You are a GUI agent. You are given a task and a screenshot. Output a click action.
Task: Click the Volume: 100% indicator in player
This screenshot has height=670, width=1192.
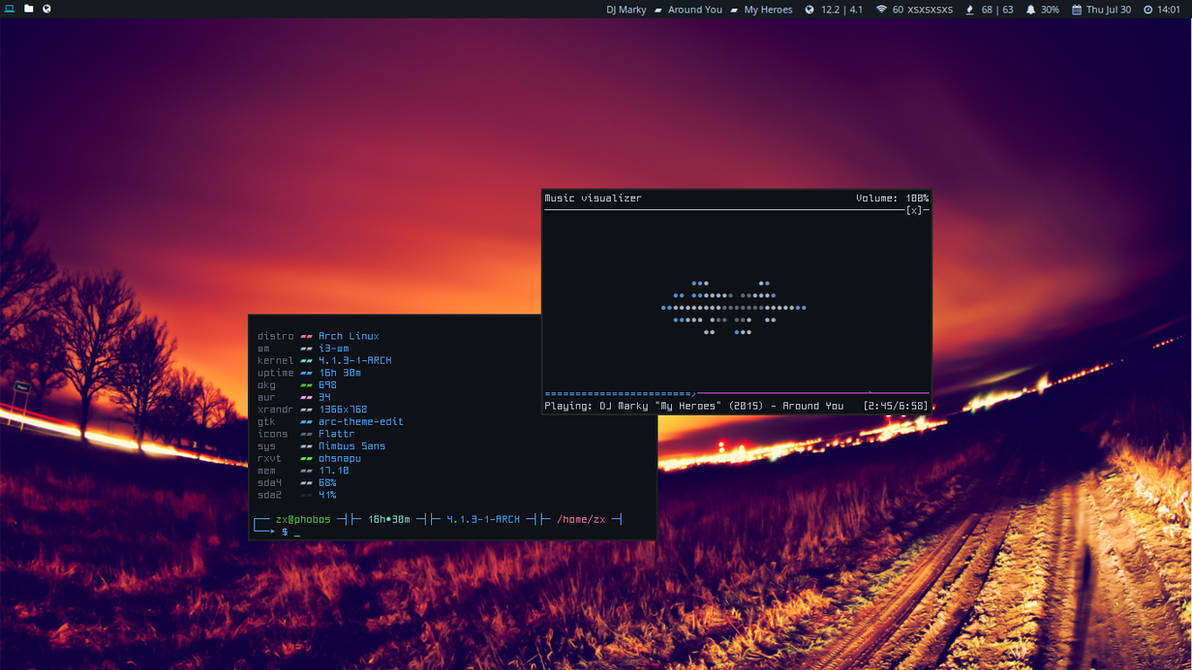coord(892,198)
